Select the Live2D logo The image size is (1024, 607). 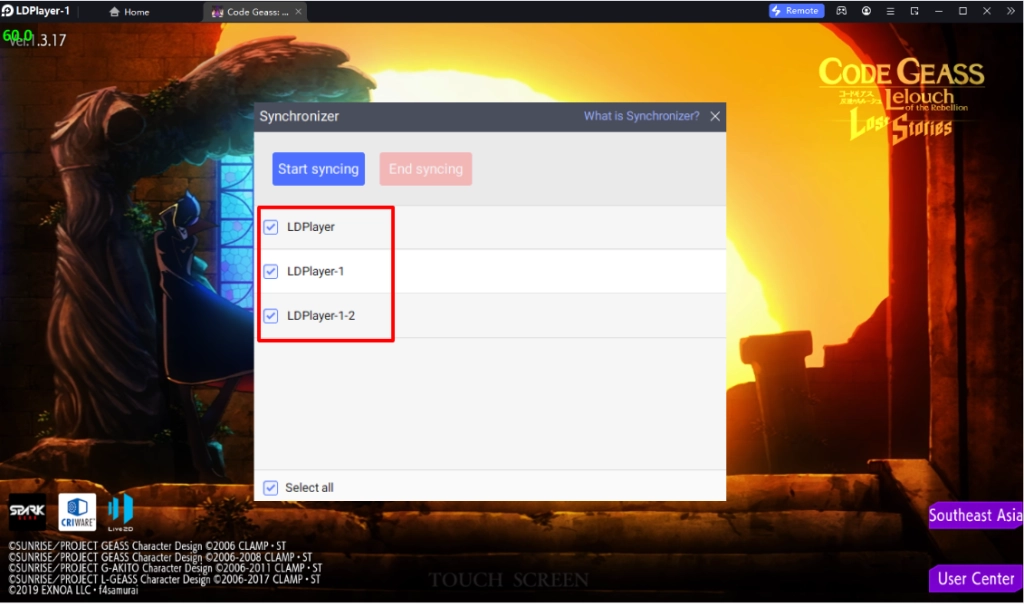click(x=120, y=512)
